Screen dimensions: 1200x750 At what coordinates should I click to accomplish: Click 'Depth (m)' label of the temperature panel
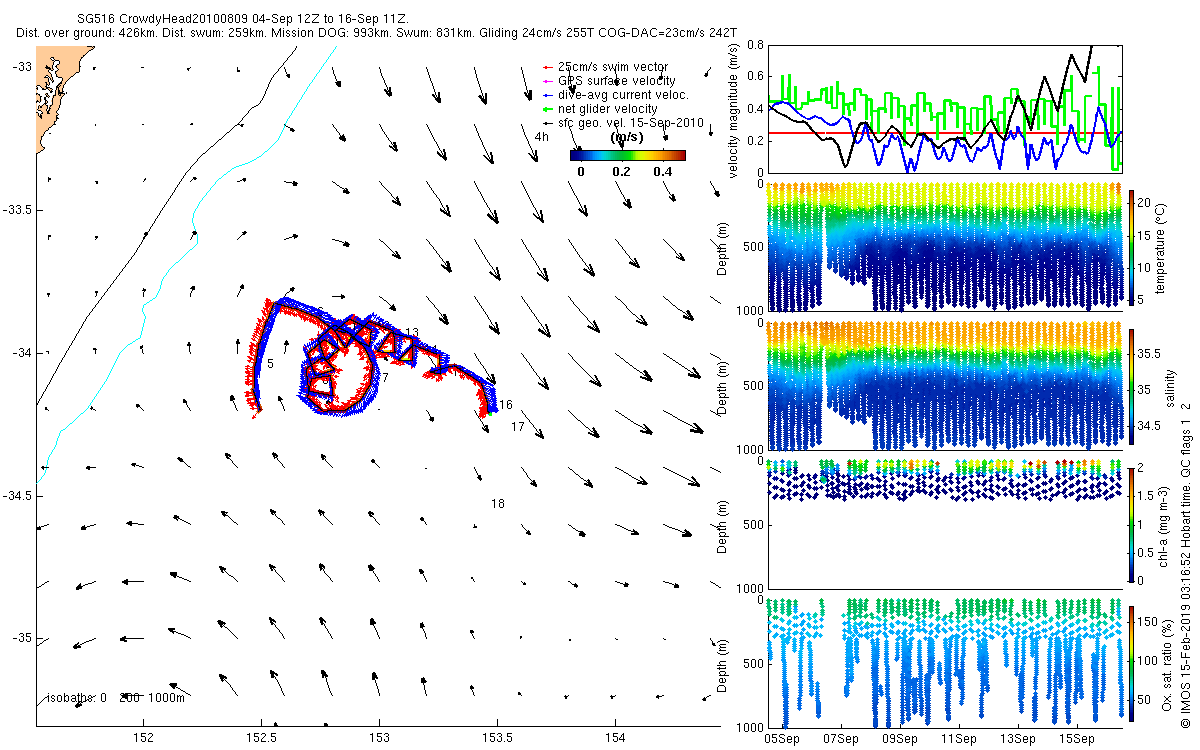click(723, 247)
